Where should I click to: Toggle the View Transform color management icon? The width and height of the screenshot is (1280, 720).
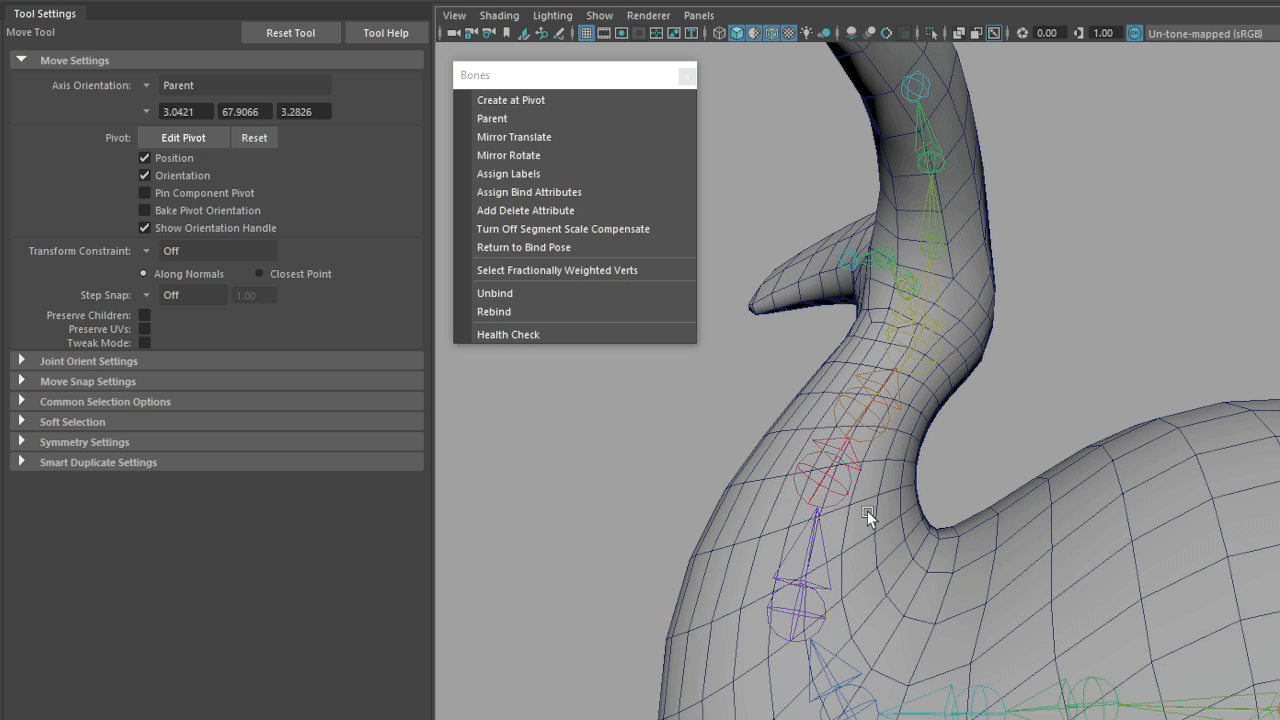tap(1135, 33)
